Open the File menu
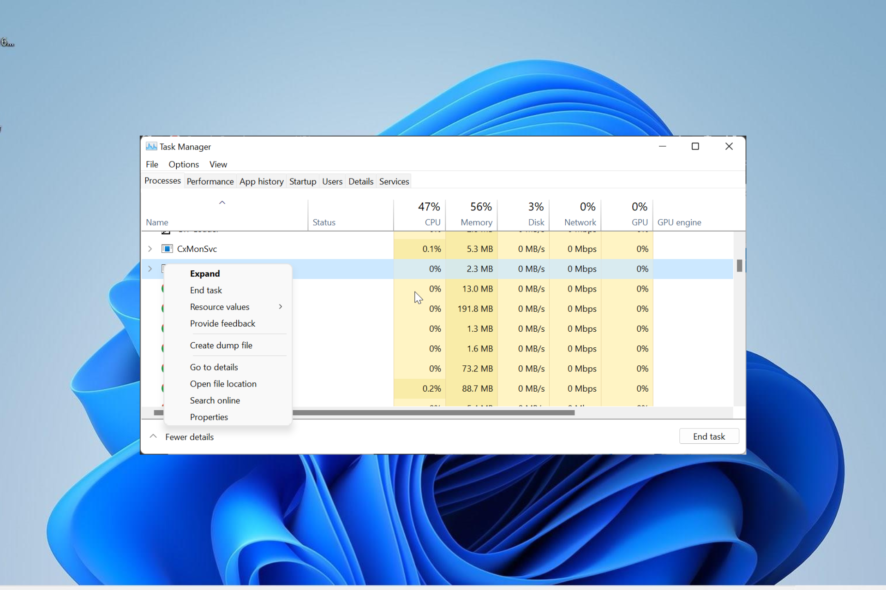Viewport: 886px width, 590px height. pyautogui.click(x=151, y=164)
